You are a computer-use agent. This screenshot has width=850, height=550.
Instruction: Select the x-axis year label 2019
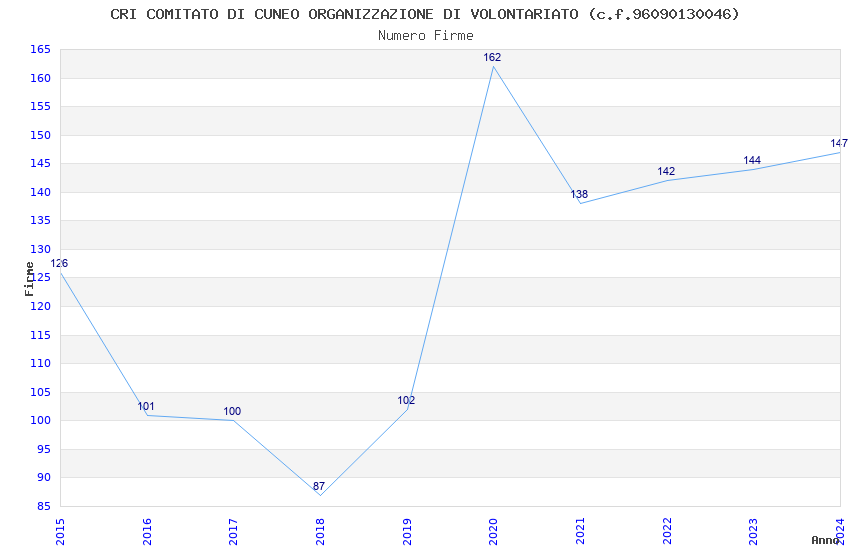pyautogui.click(x=407, y=532)
